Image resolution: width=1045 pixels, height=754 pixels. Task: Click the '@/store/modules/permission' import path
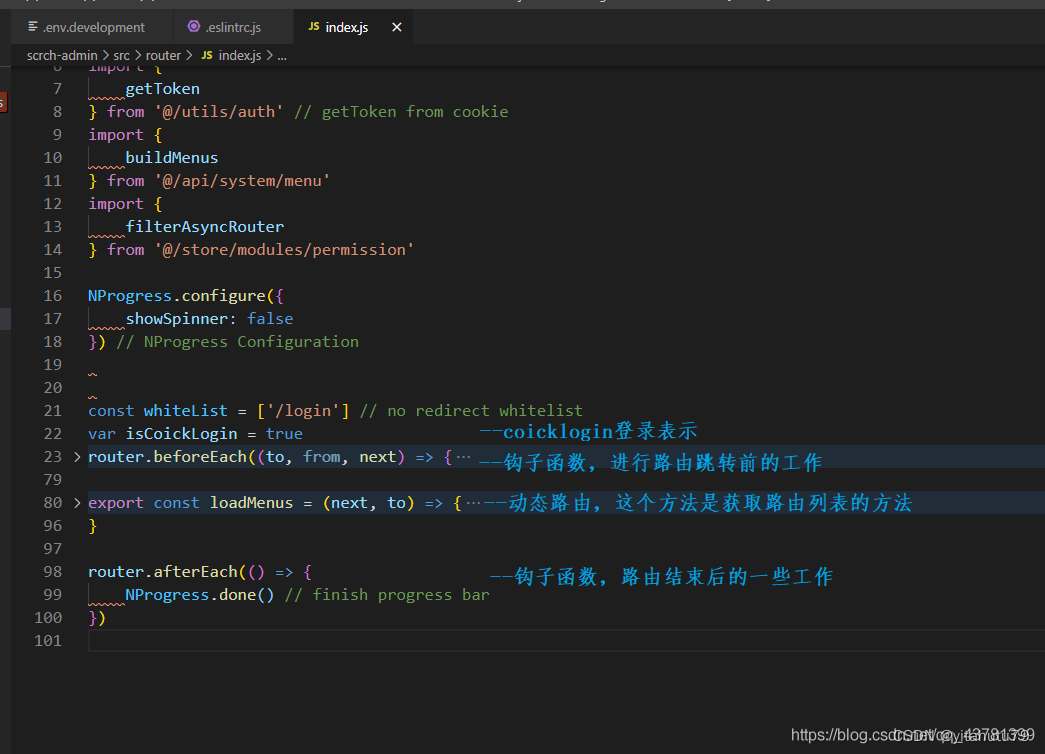click(284, 250)
